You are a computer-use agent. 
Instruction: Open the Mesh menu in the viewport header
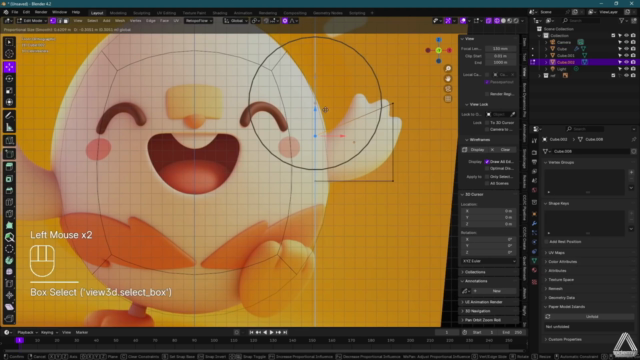[x=120, y=21]
